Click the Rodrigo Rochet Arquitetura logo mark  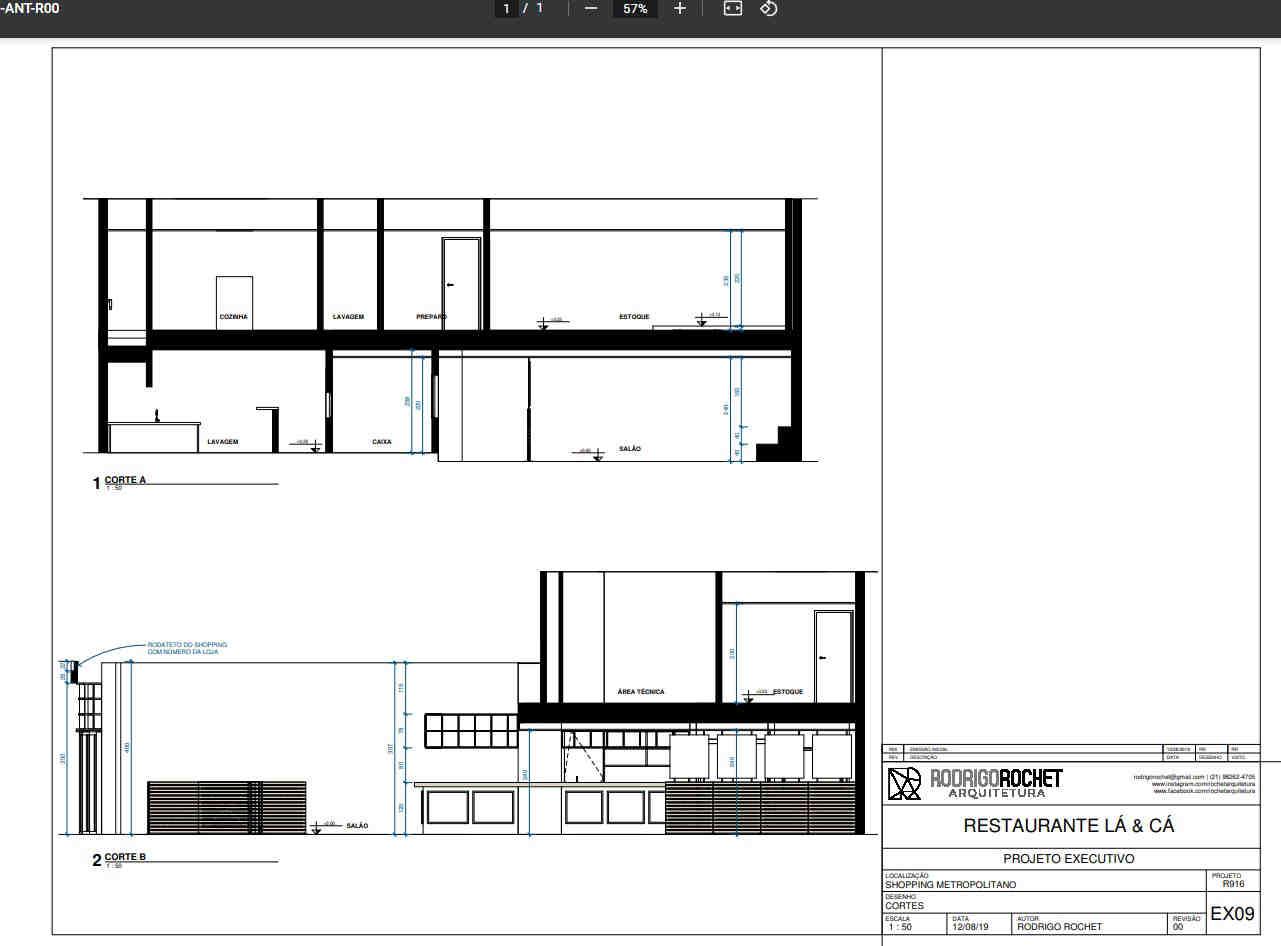tap(903, 785)
